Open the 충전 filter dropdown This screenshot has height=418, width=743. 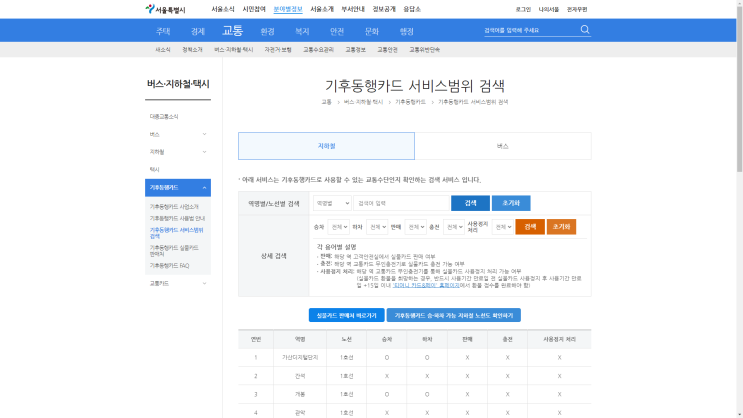click(453, 227)
